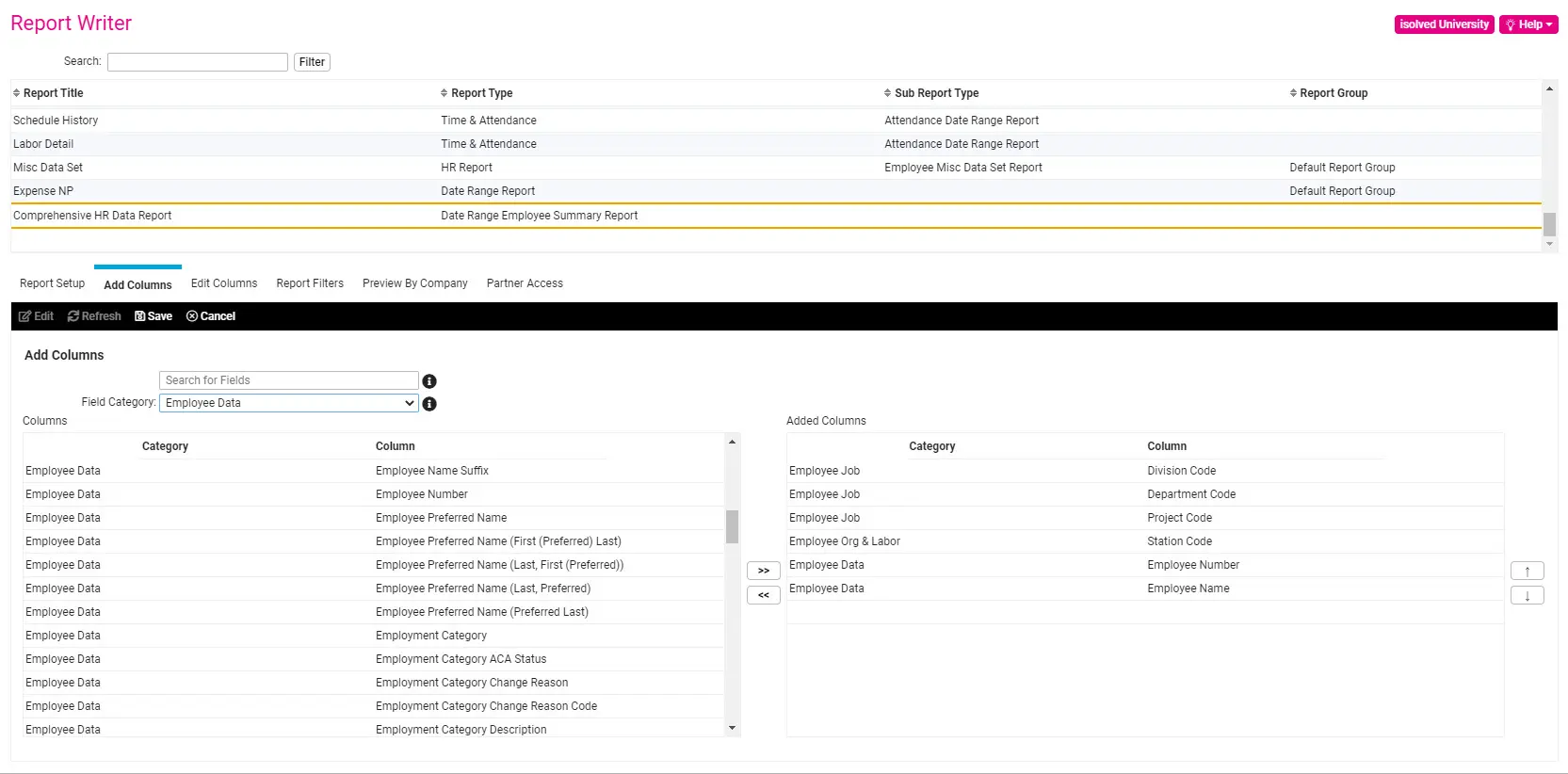This screenshot has width=1568, height=774.
Task: Select Employee Number in Columns list
Action: [374, 494]
